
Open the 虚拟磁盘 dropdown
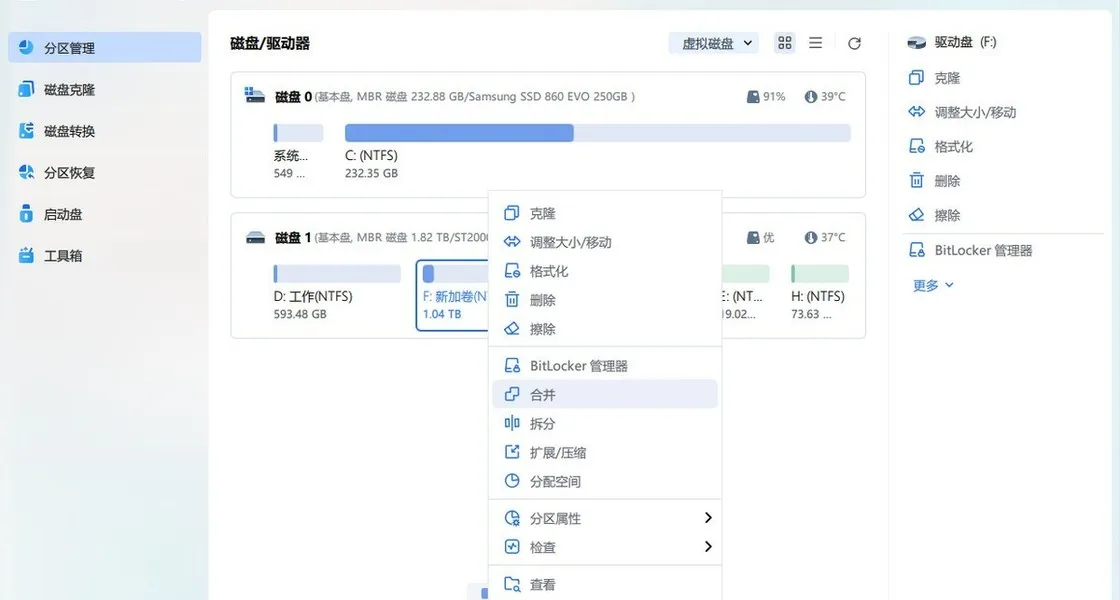click(x=714, y=43)
